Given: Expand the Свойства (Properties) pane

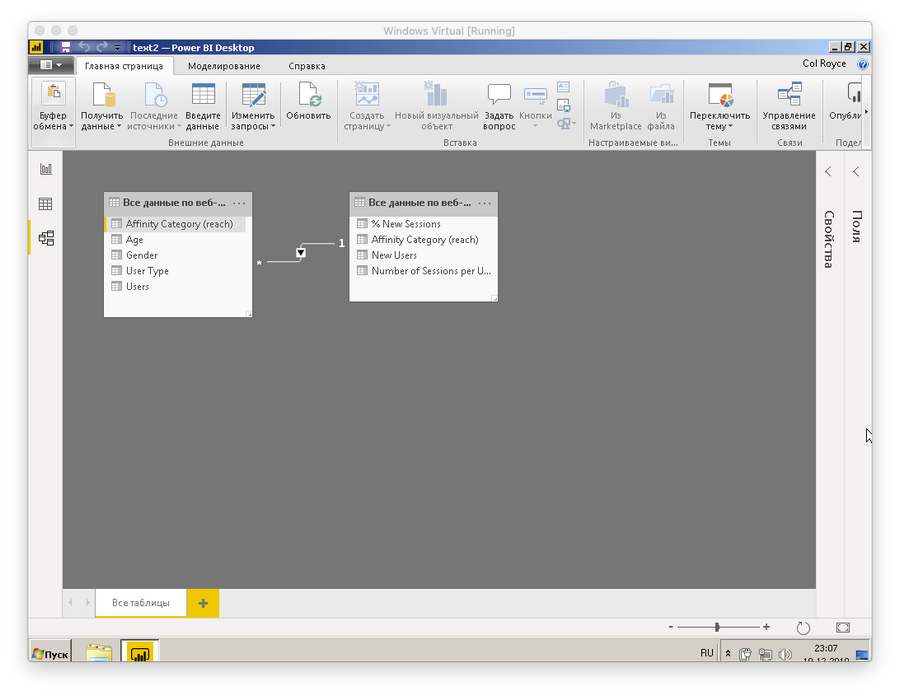Looking at the screenshot, I should (828, 172).
